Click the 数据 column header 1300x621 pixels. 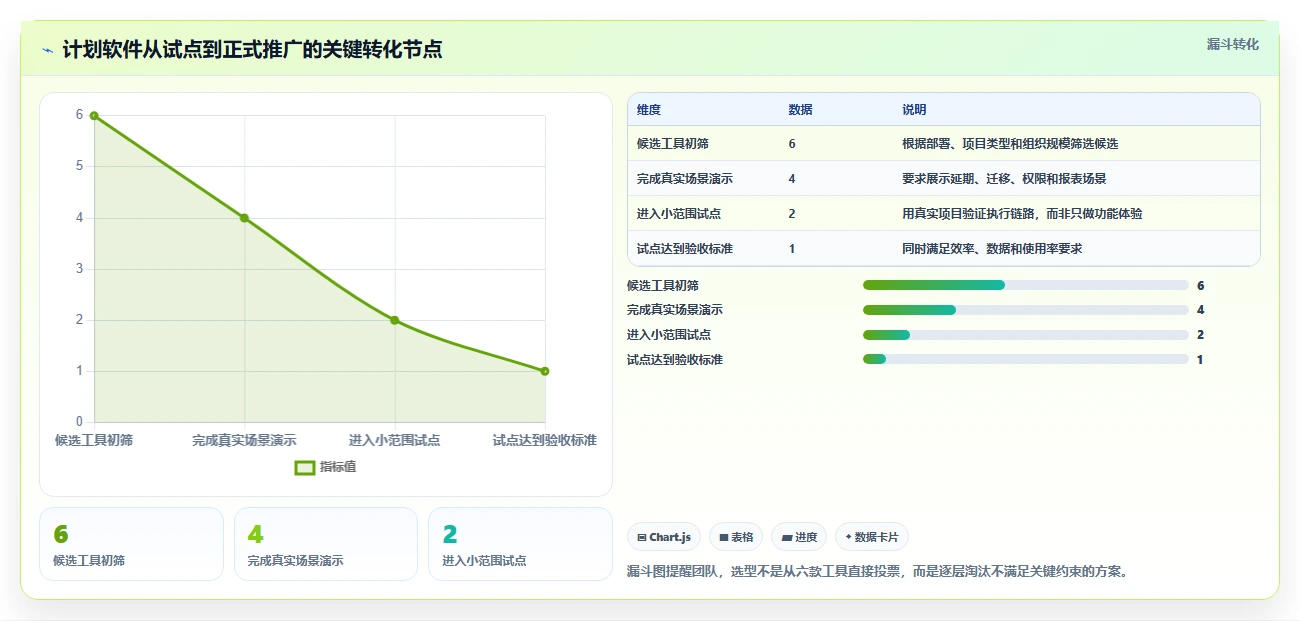(x=800, y=109)
